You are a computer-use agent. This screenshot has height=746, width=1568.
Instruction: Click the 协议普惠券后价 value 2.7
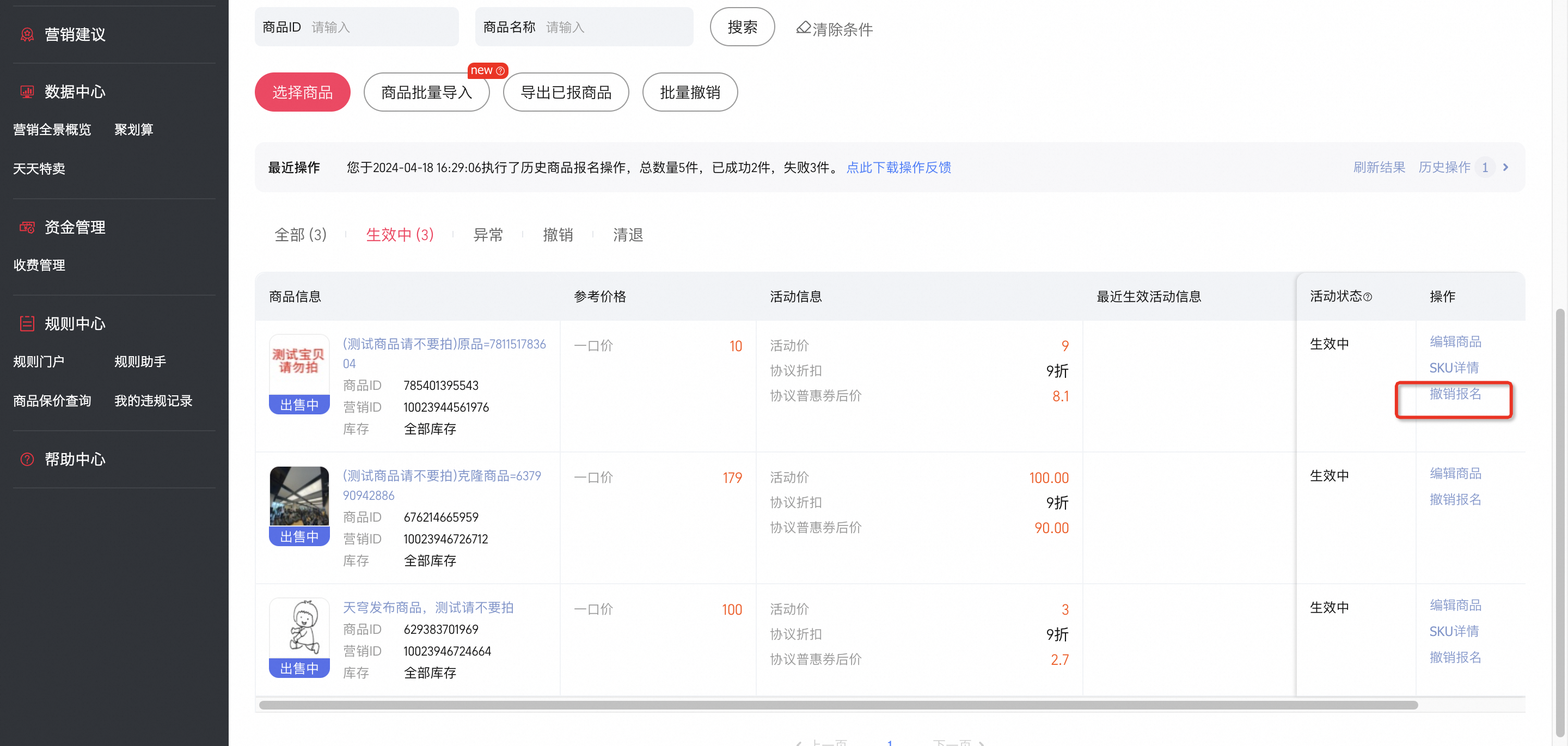(1059, 660)
